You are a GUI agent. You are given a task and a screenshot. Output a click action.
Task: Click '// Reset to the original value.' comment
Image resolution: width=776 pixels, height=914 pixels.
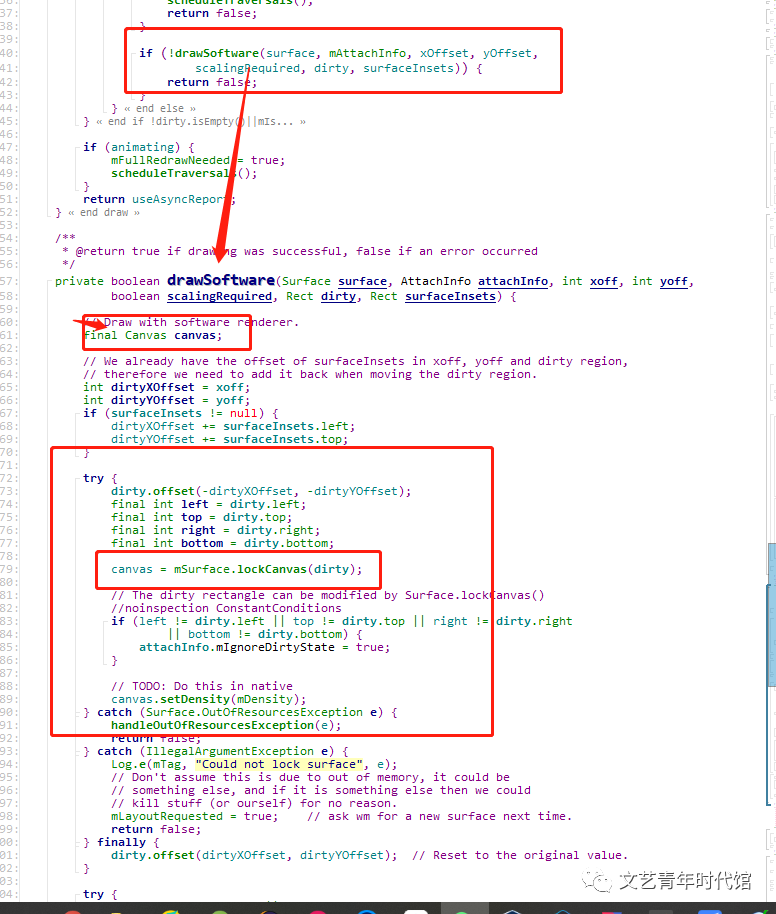point(520,855)
